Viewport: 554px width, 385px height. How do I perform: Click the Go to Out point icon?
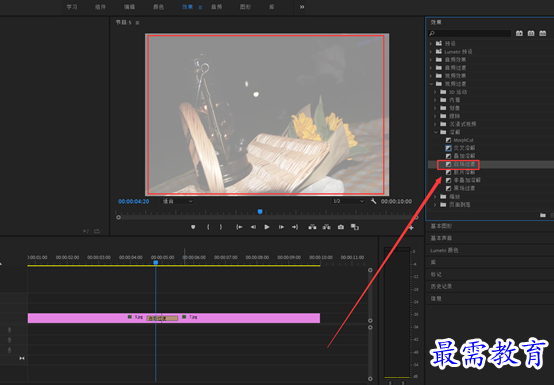pyautogui.click(x=295, y=227)
